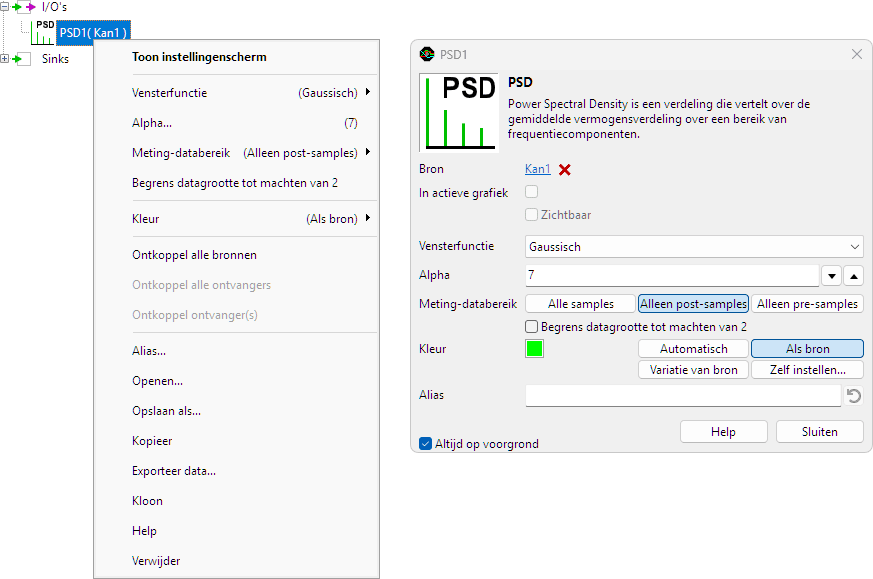The width and height of the screenshot is (873, 579).
Task: Click the Alias text field
Action: point(683,396)
